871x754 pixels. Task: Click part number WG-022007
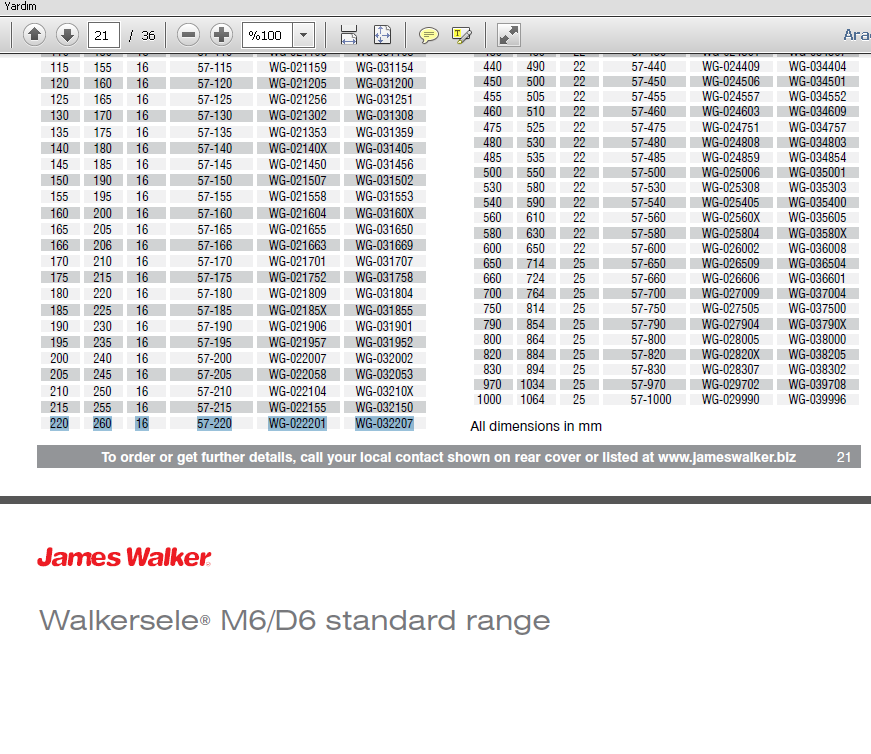click(298, 358)
